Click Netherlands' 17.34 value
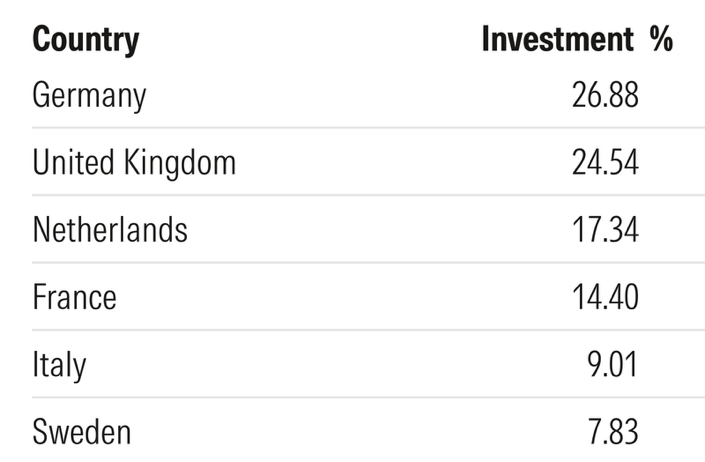The image size is (705, 462). pos(605,230)
